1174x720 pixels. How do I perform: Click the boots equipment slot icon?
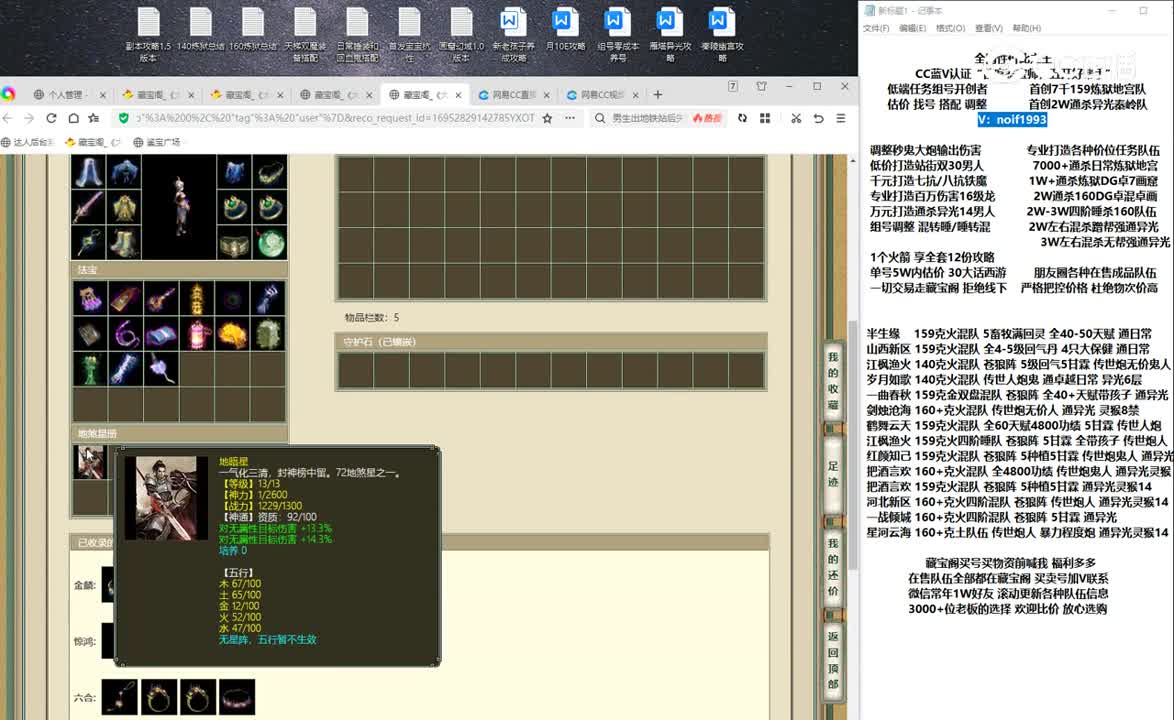pos(124,242)
